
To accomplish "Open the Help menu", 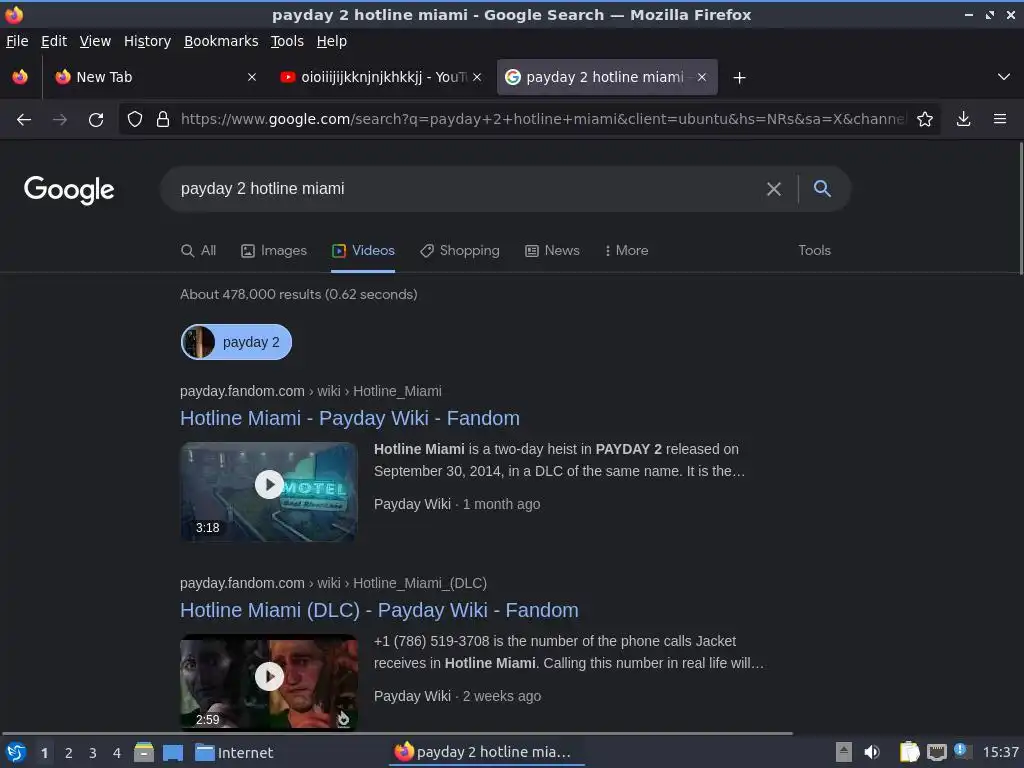I will pos(332,41).
